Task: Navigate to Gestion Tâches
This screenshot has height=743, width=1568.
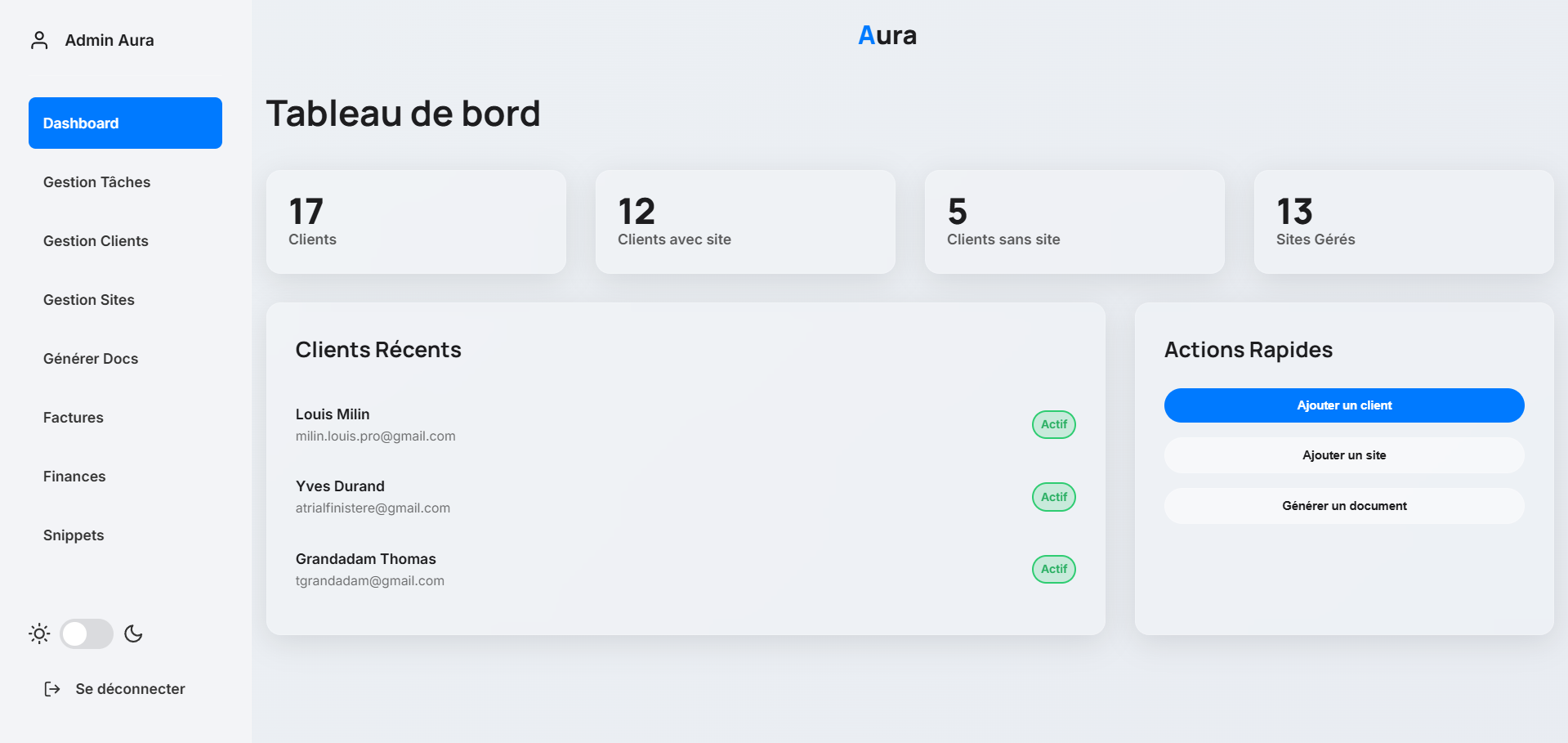Action: [x=96, y=181]
